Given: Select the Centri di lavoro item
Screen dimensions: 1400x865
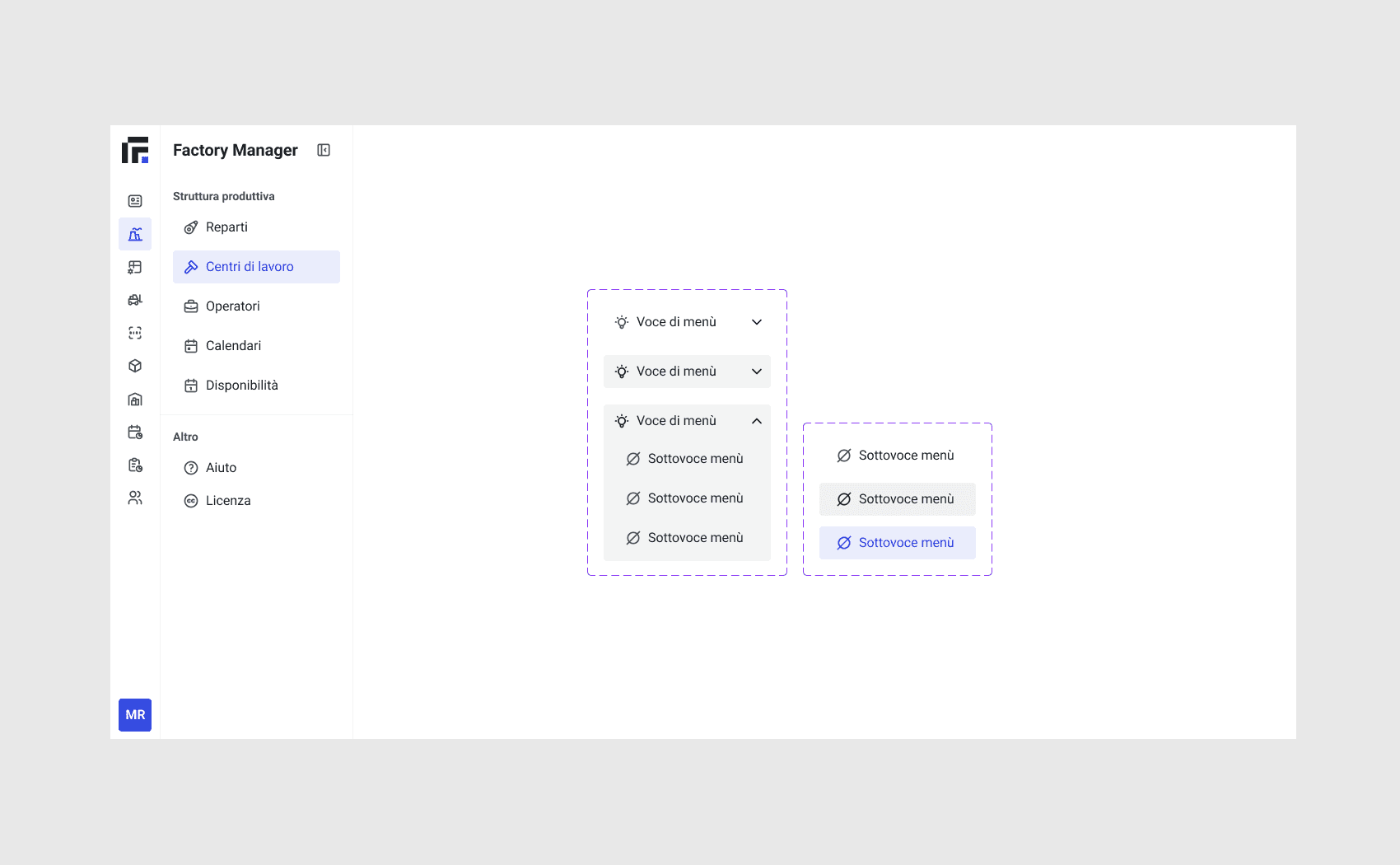Looking at the screenshot, I should point(256,267).
